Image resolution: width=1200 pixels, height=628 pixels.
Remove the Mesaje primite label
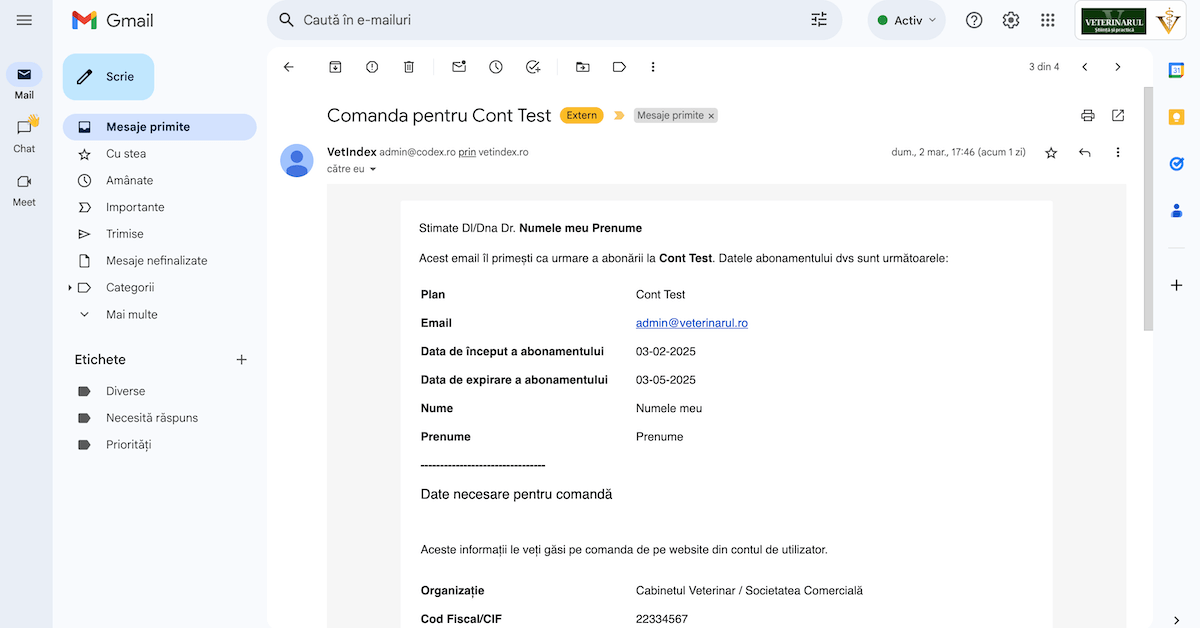click(712, 116)
